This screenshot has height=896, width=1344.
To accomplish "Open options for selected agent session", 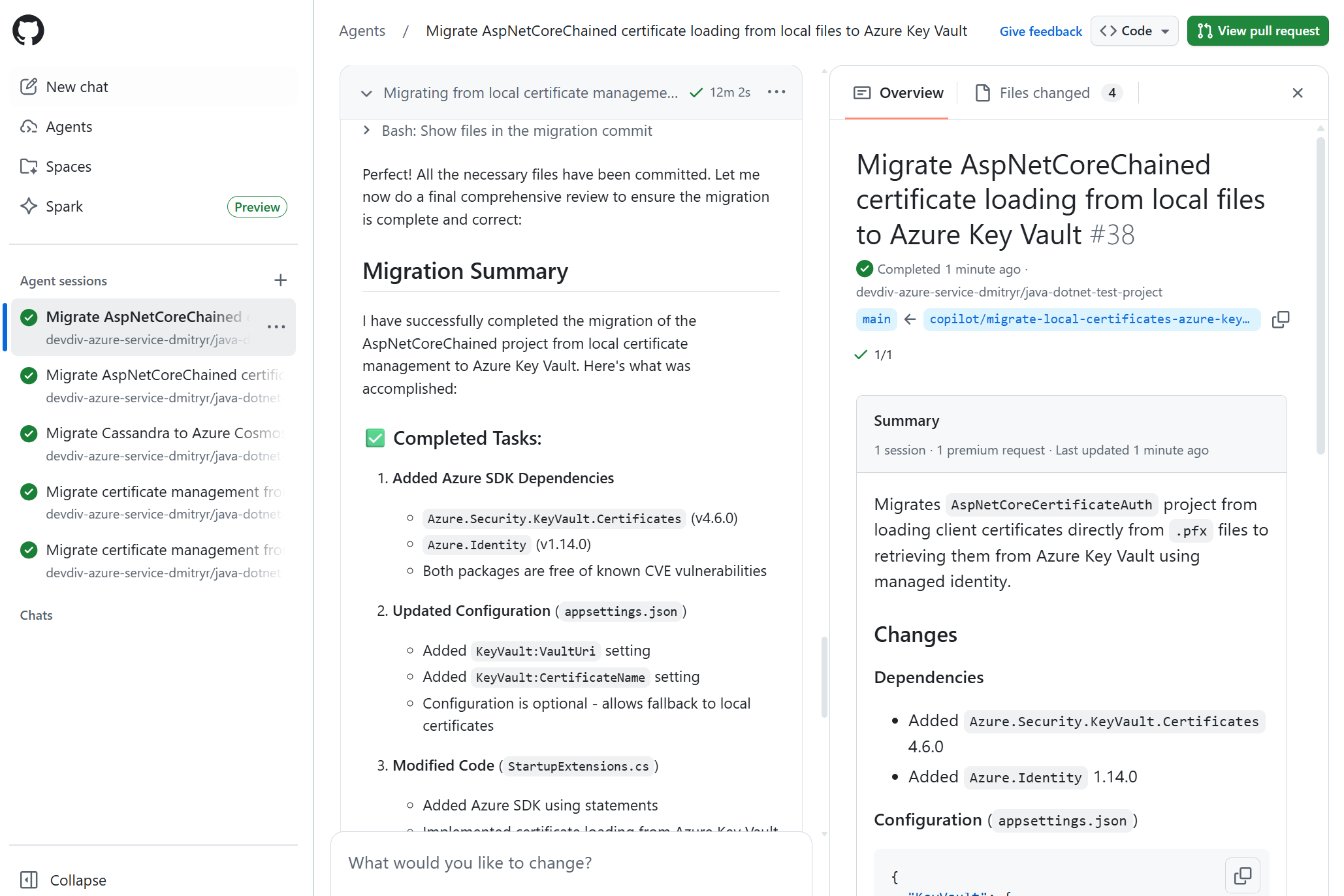I will 276,327.
